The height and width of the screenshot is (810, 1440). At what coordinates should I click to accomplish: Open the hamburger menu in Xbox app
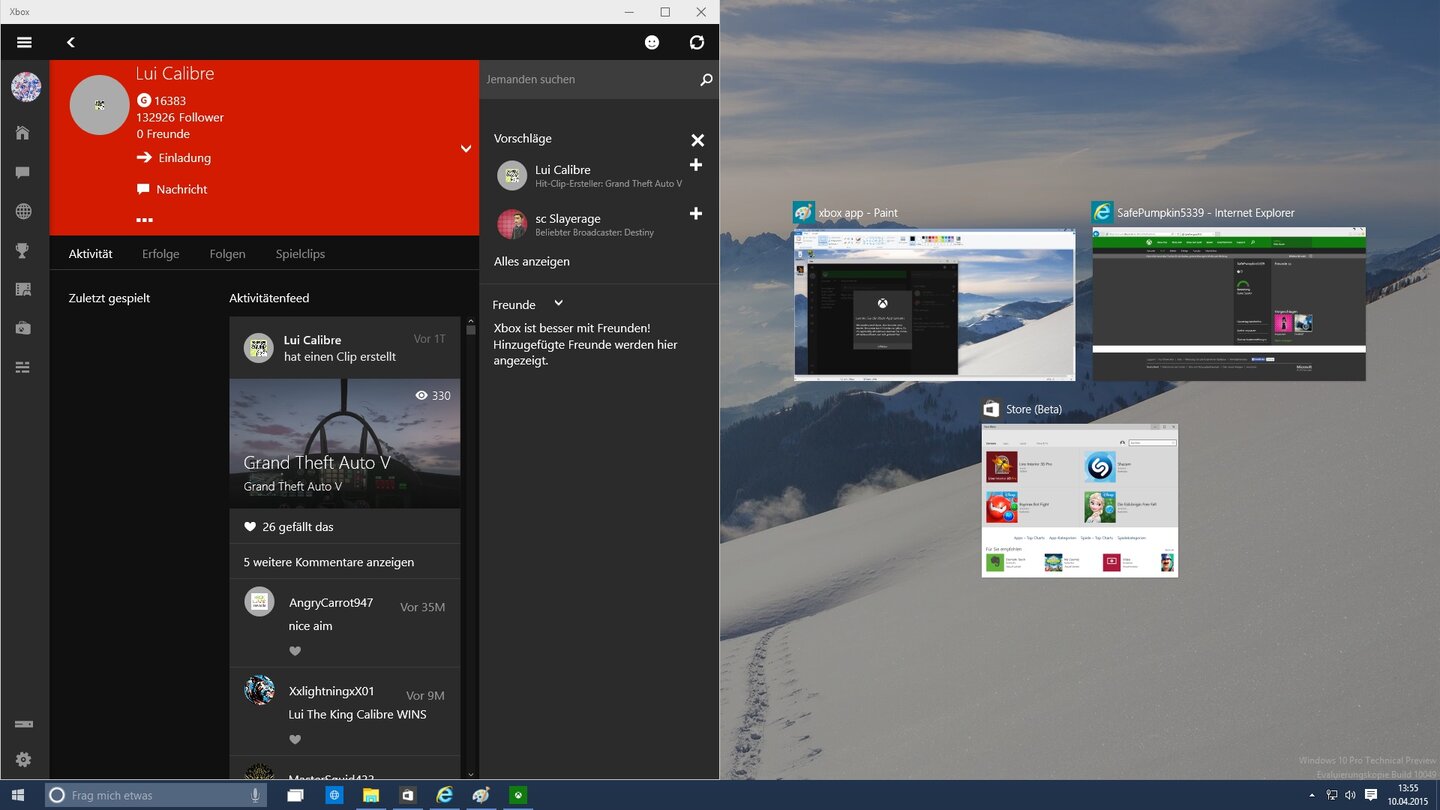pyautogui.click(x=24, y=42)
